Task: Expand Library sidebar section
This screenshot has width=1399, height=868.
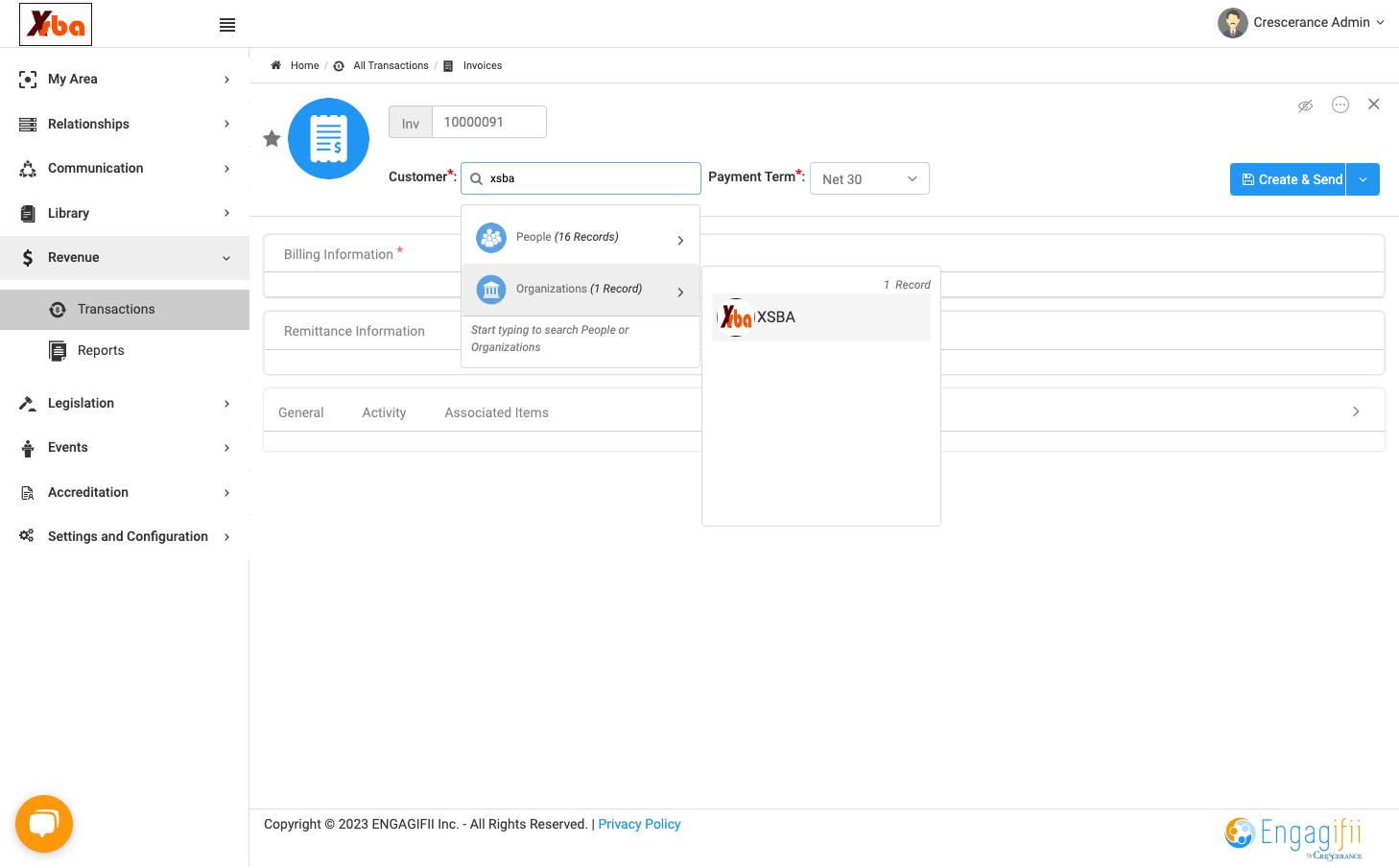Action: pos(125,213)
